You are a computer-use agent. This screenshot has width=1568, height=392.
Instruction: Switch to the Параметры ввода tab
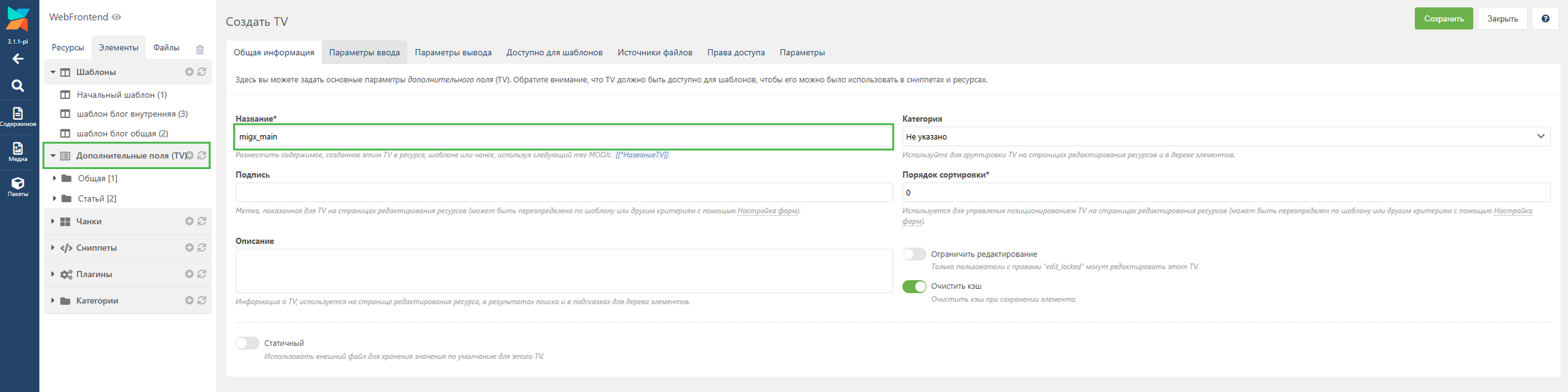(364, 52)
